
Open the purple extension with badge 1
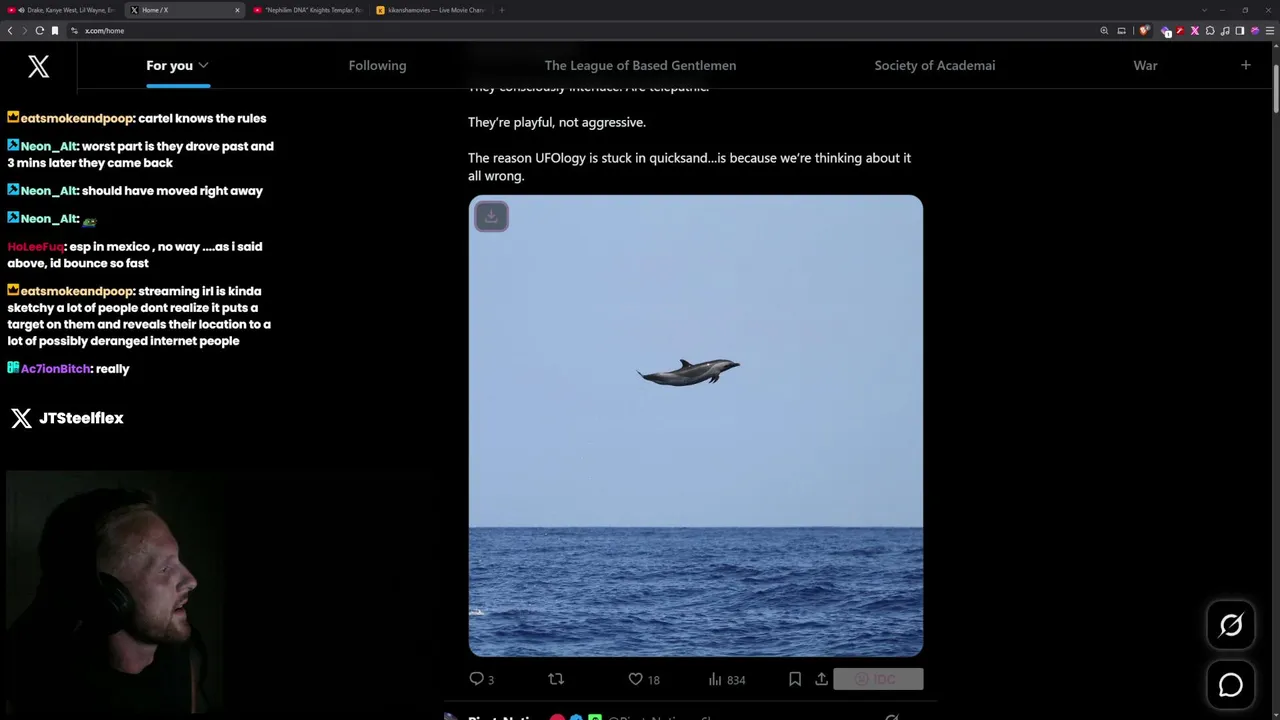coord(1166,31)
